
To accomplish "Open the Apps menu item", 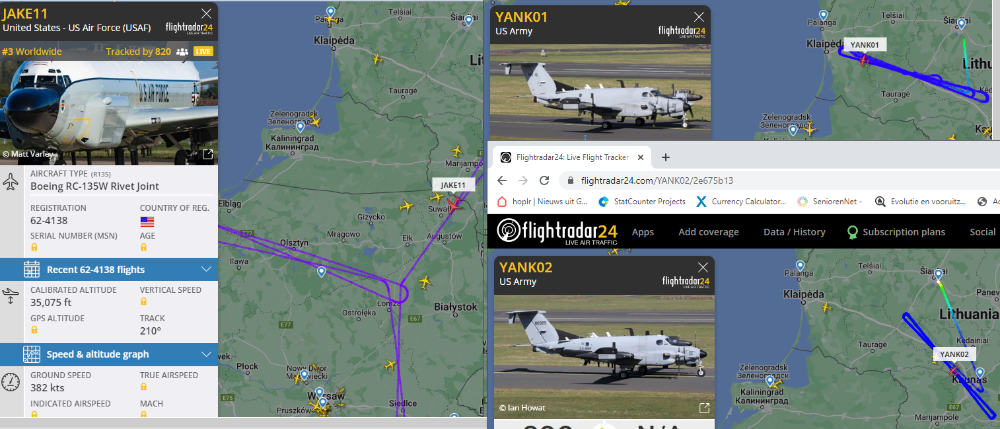I will (x=642, y=232).
